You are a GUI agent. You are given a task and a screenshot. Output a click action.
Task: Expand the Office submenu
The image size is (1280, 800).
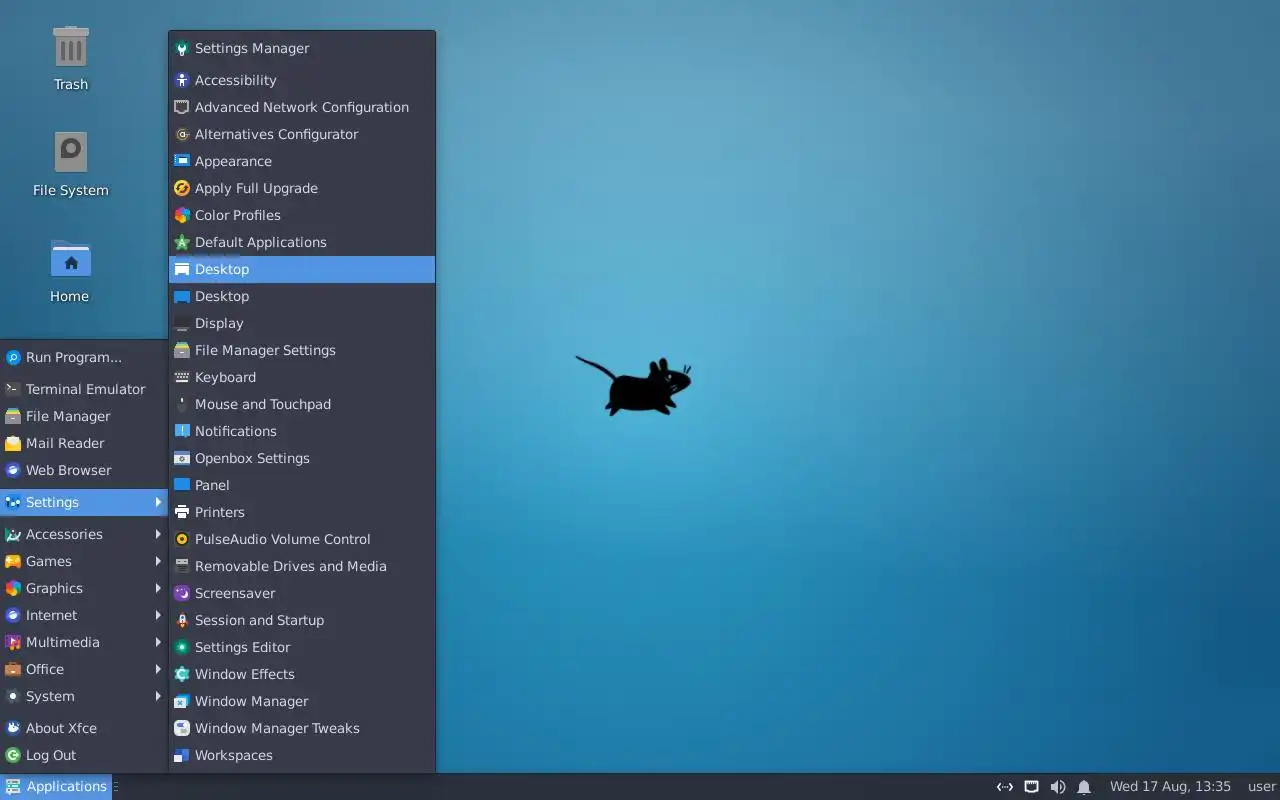click(x=84, y=669)
